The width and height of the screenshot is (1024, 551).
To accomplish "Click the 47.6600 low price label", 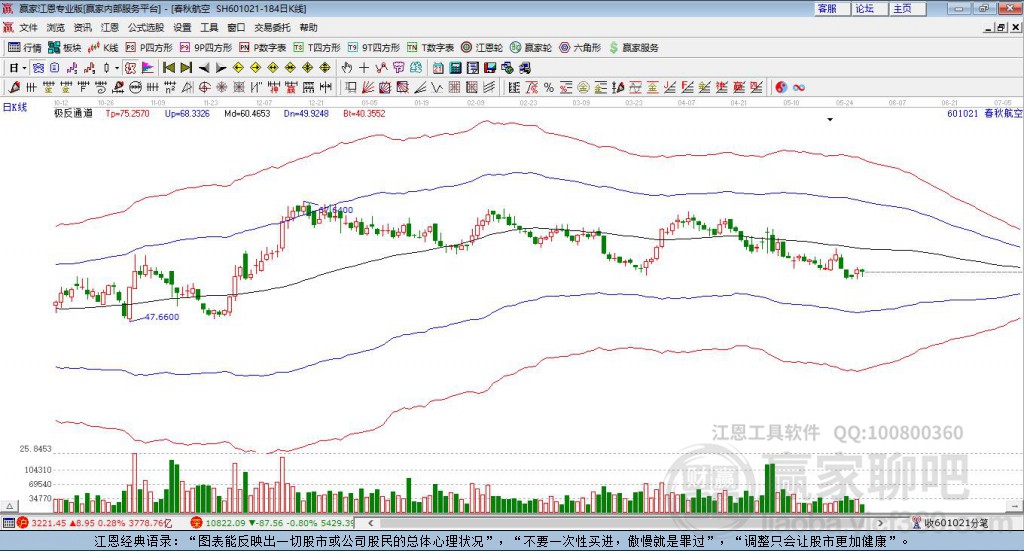I will [x=161, y=317].
